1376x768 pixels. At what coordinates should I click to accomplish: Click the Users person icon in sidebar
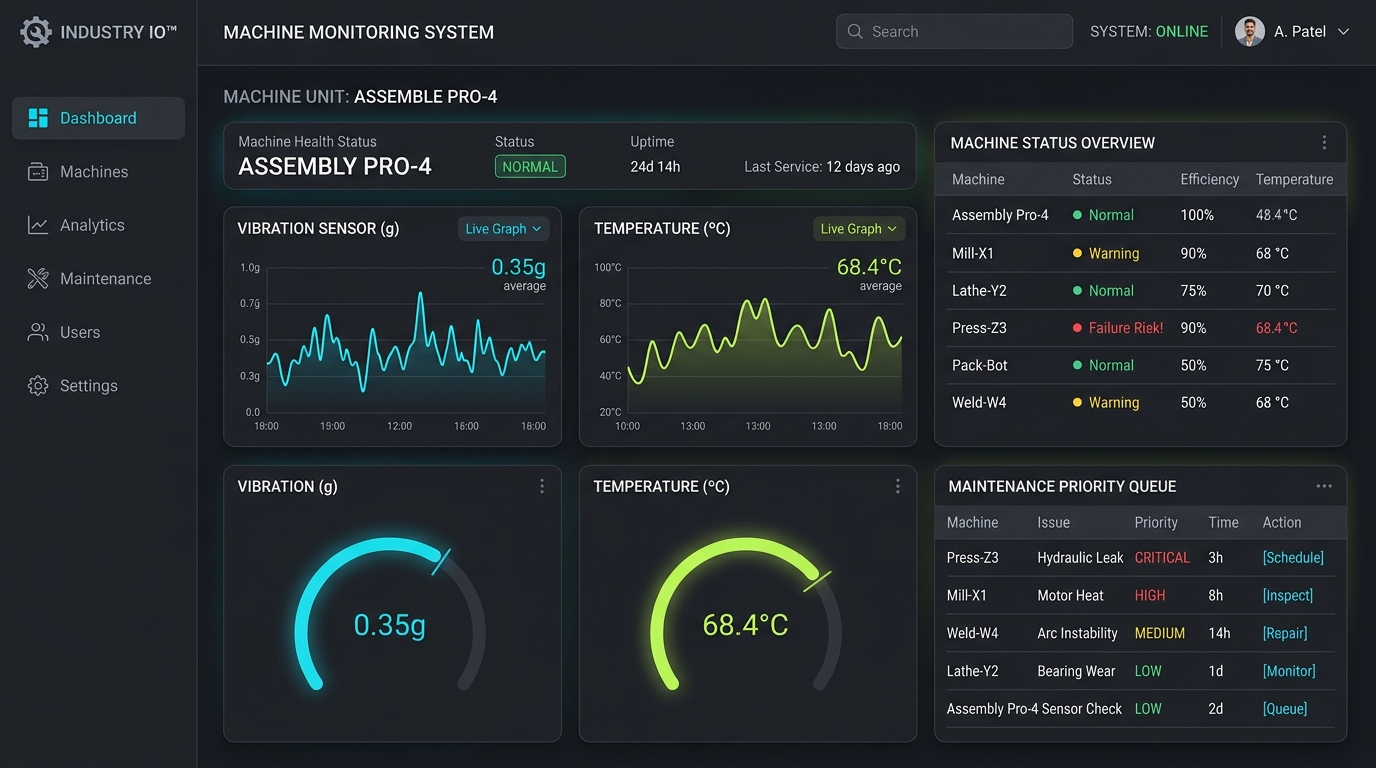(38, 332)
